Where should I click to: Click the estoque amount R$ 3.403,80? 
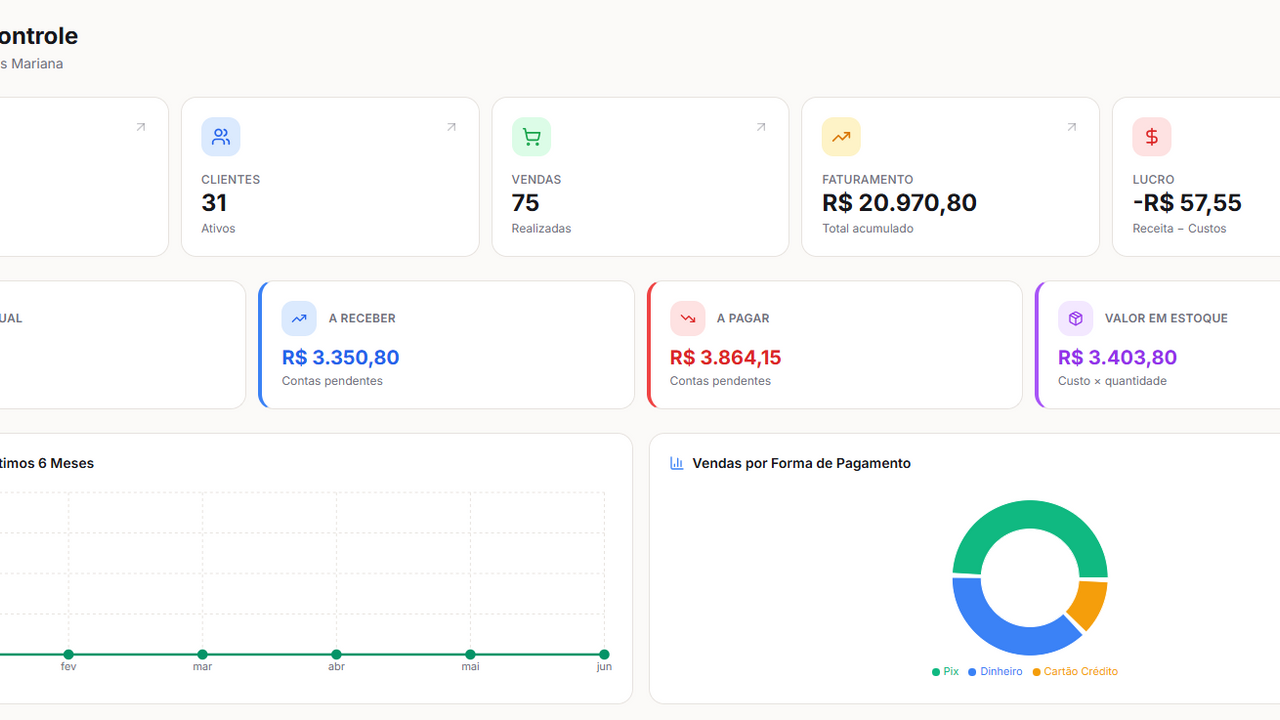click(x=1117, y=357)
